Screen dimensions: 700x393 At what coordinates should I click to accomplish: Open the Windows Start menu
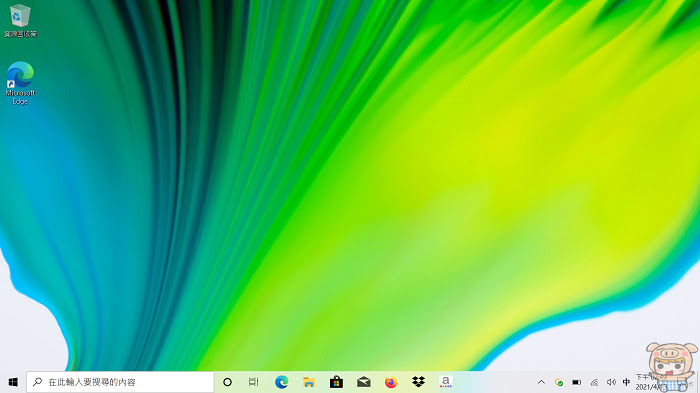coord(13,382)
